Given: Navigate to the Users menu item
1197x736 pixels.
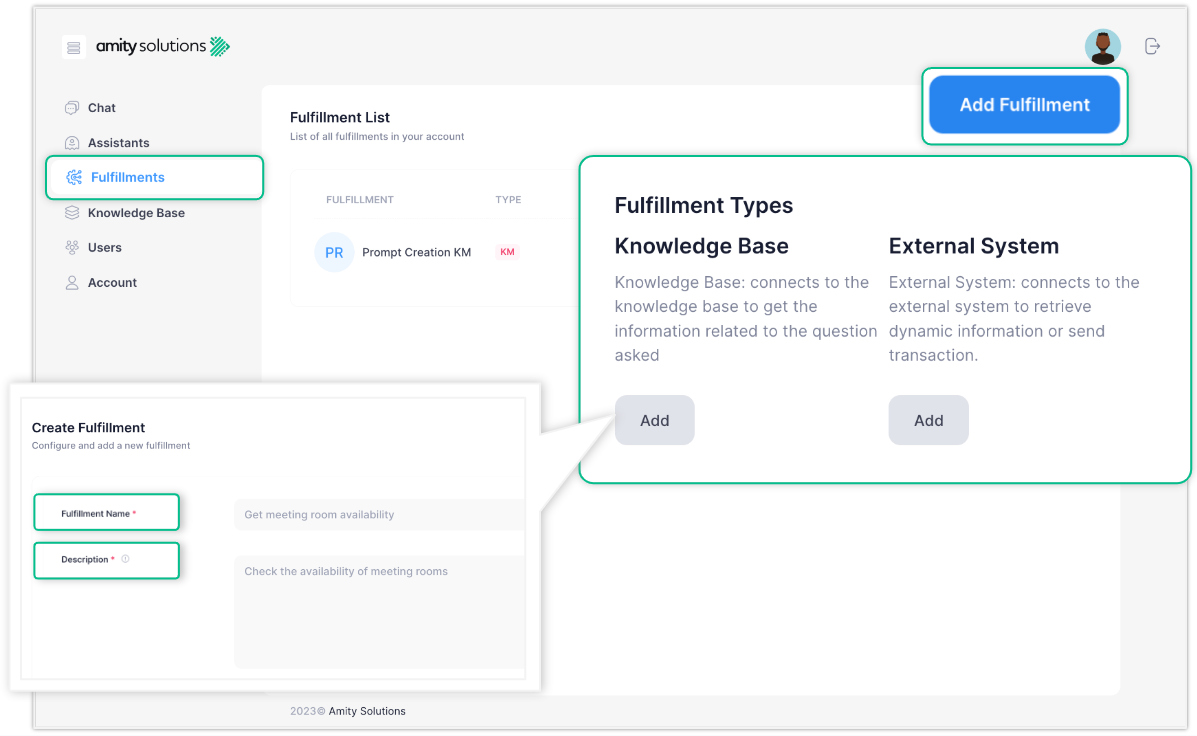Looking at the screenshot, I should pos(105,248).
